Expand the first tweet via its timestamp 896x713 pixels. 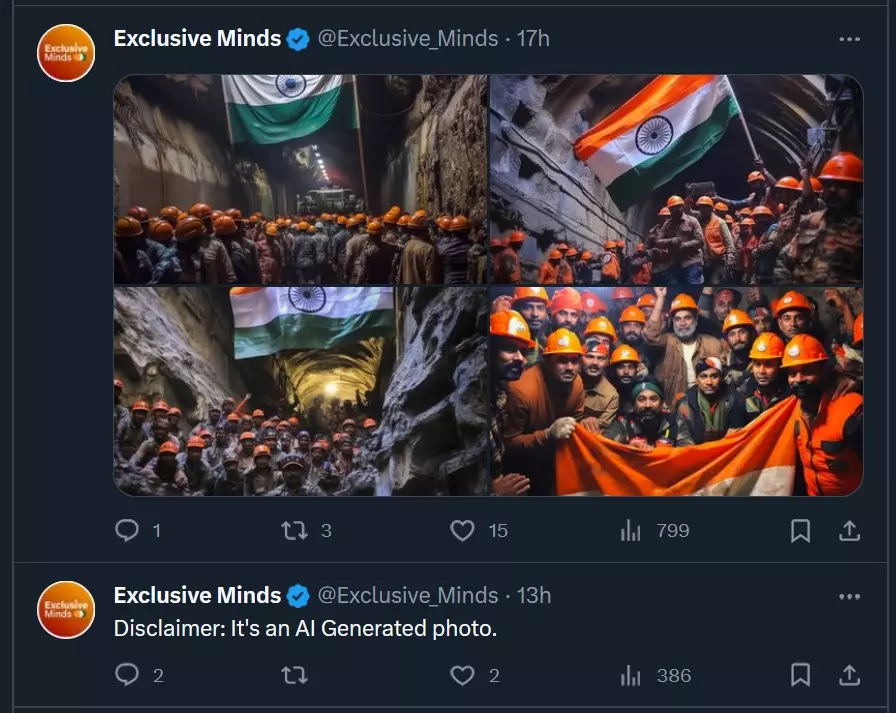pos(533,38)
